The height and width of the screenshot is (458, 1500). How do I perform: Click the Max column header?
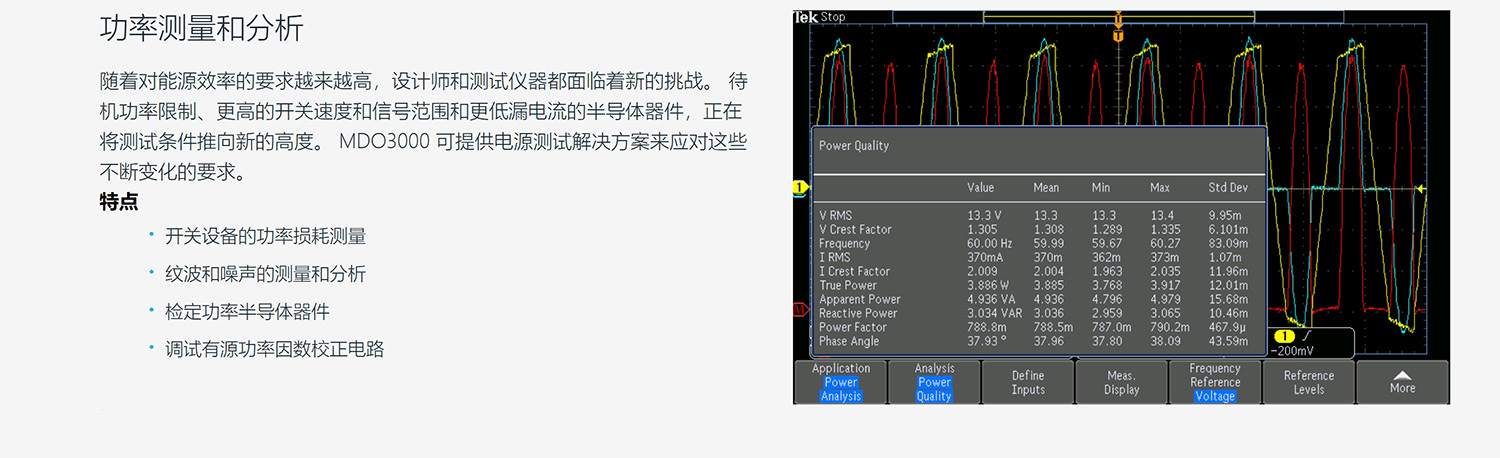point(1160,188)
